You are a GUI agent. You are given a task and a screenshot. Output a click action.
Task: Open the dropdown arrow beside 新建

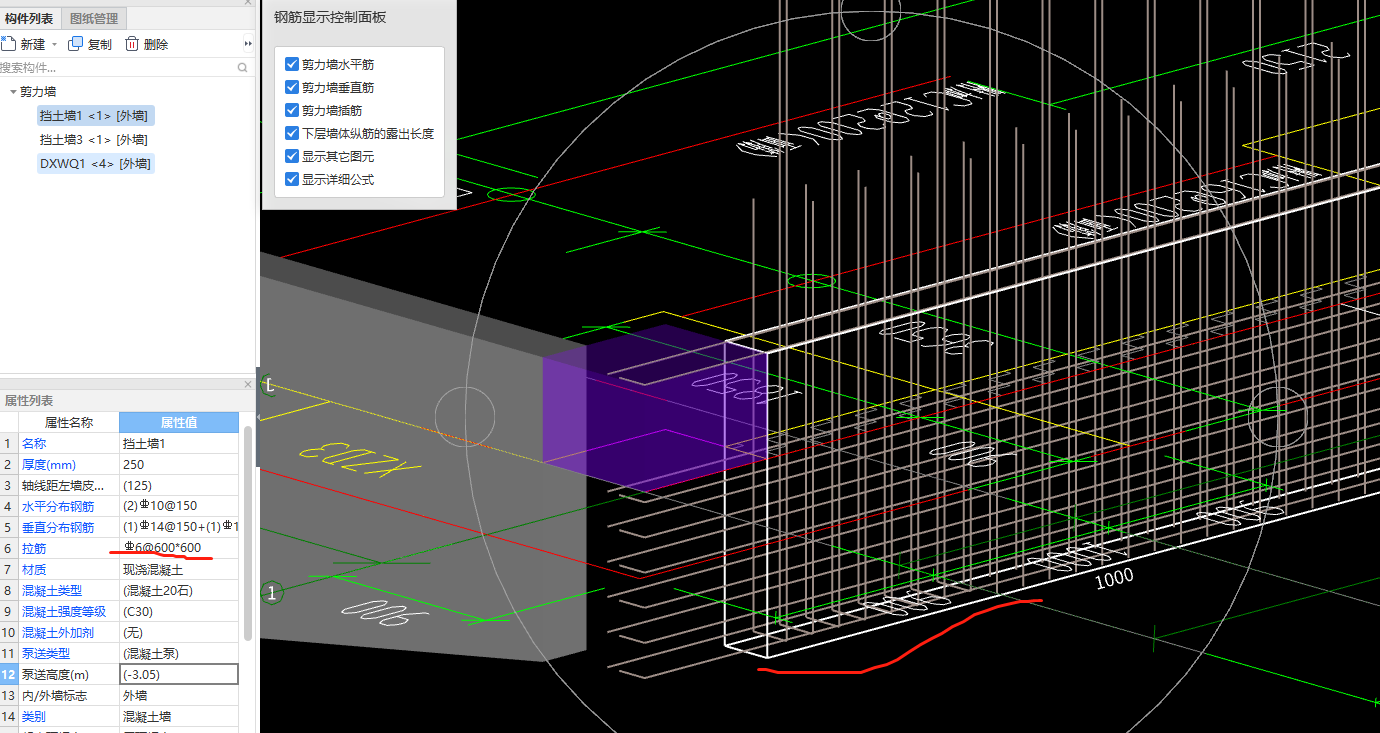point(54,44)
